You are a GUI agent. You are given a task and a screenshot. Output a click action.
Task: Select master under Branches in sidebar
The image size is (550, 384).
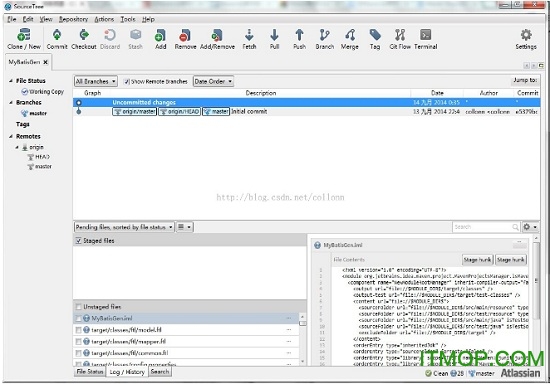click(34, 113)
